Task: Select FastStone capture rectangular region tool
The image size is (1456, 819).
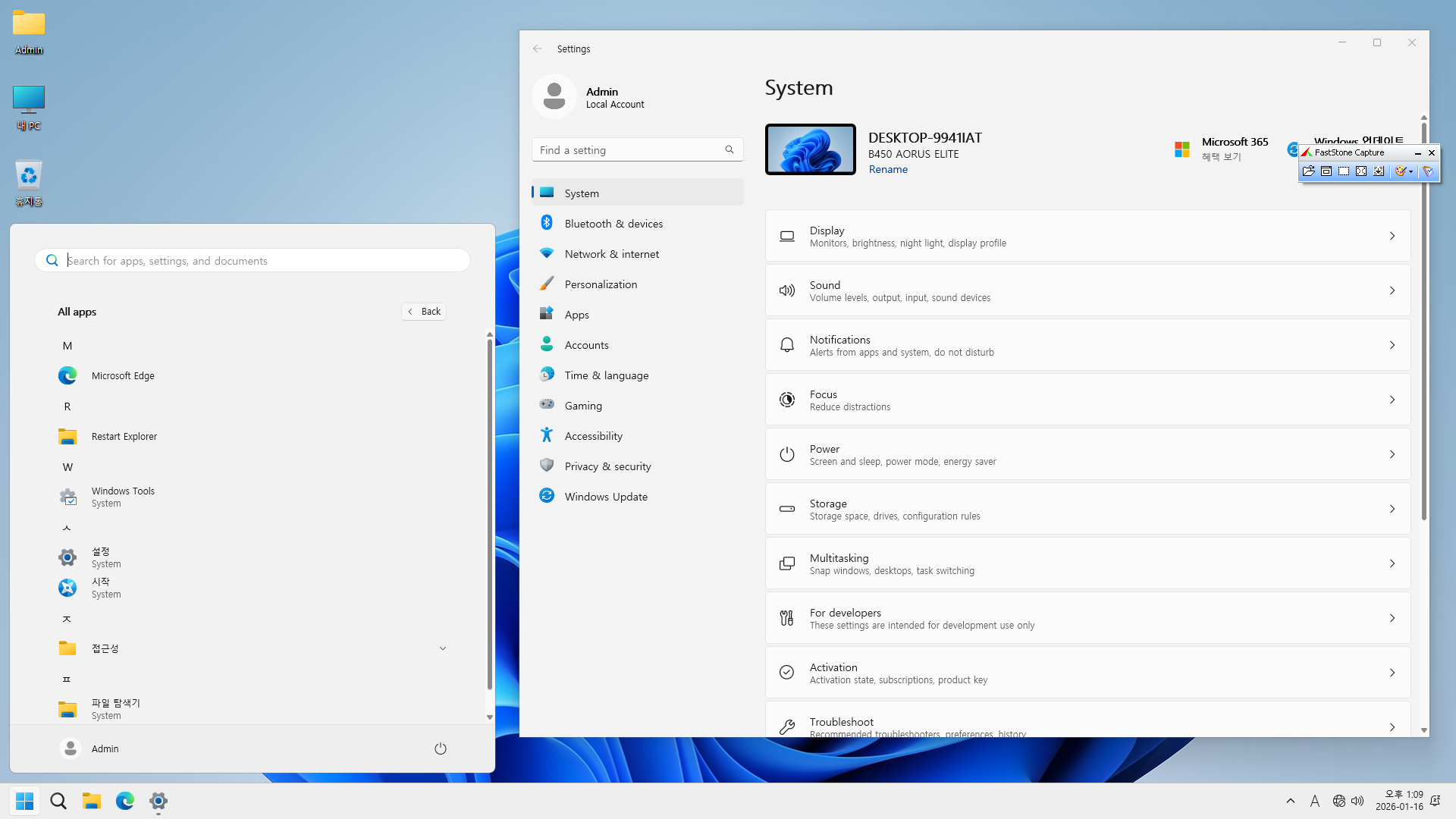Action: 1344,171
